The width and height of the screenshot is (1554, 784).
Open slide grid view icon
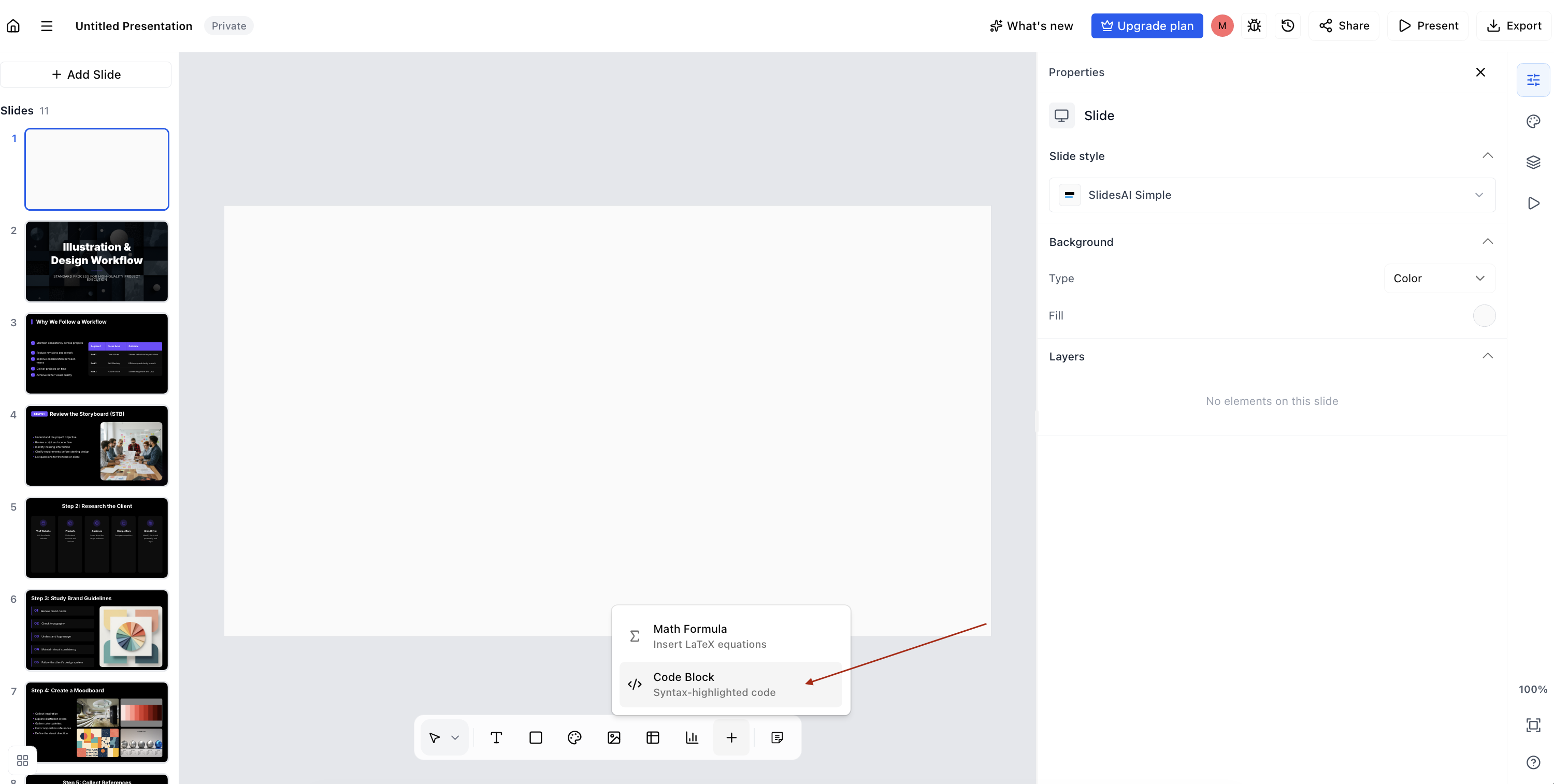(x=22, y=761)
